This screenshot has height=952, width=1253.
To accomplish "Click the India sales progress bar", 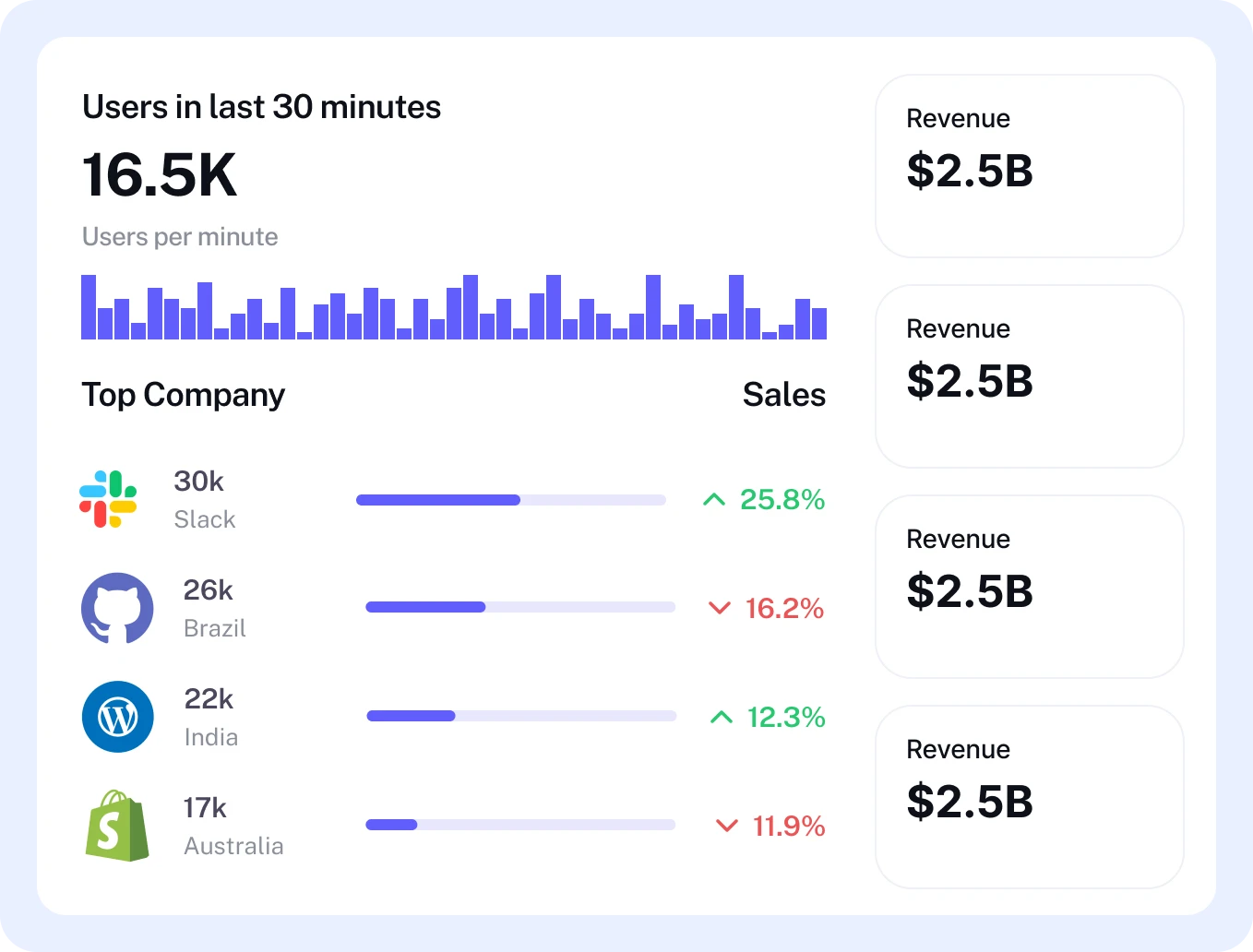I will [521, 716].
